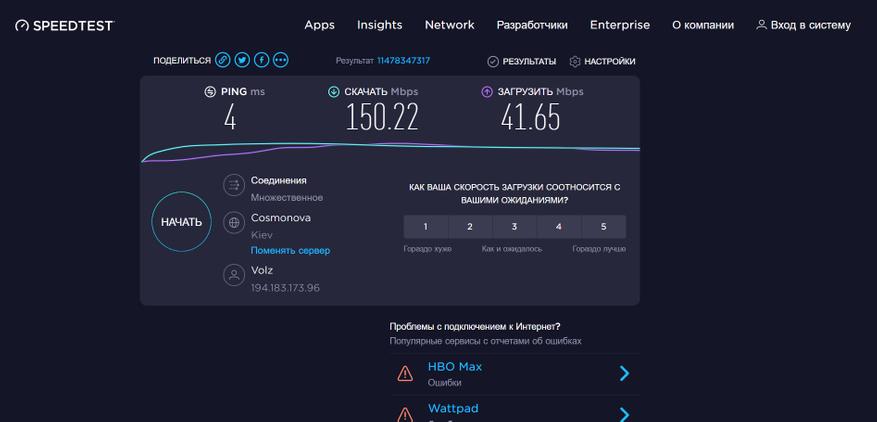Rate speed as 2

(470, 227)
